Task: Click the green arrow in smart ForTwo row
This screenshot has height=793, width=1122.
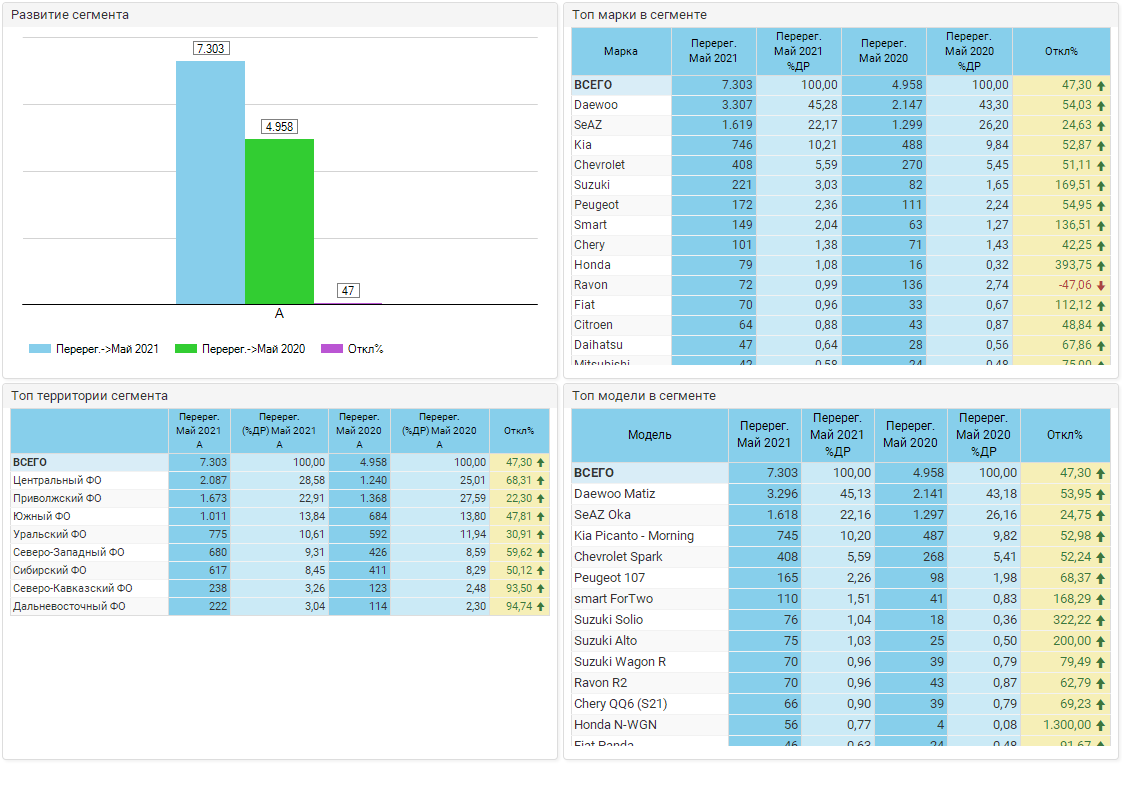Action: [x=1101, y=599]
